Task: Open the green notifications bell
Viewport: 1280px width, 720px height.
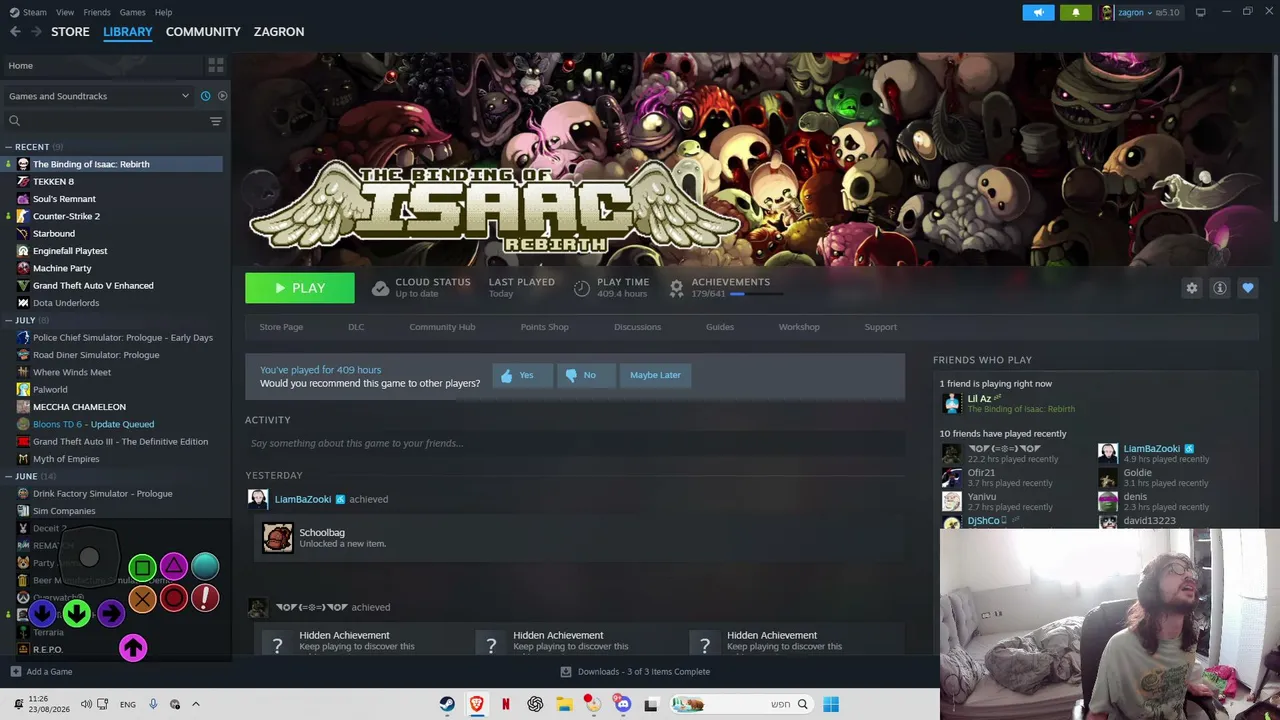Action: point(1076,12)
